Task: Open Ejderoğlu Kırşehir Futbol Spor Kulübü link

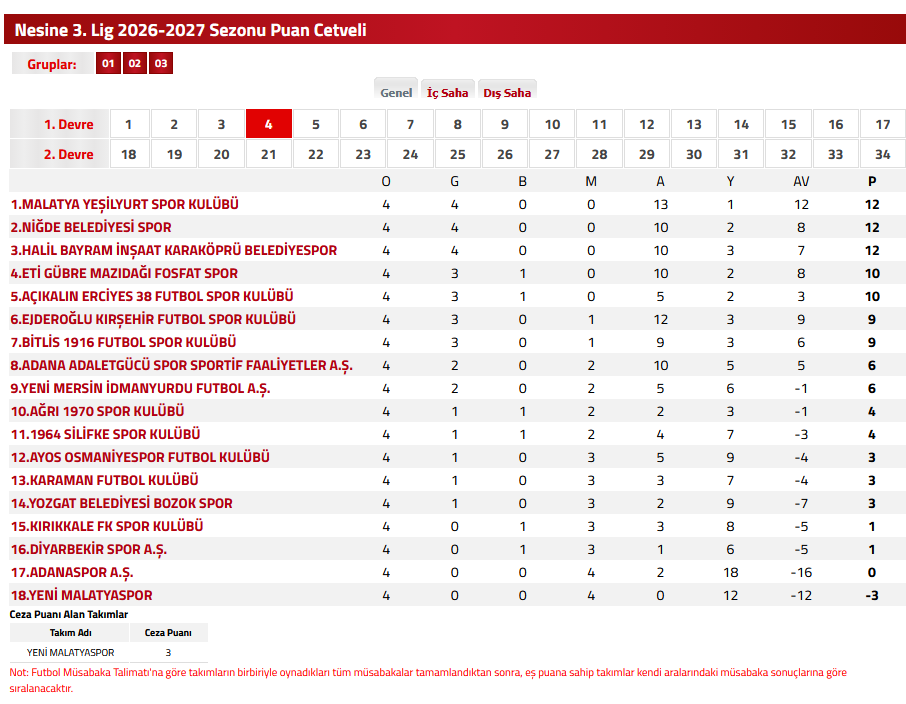Action: click(153, 319)
